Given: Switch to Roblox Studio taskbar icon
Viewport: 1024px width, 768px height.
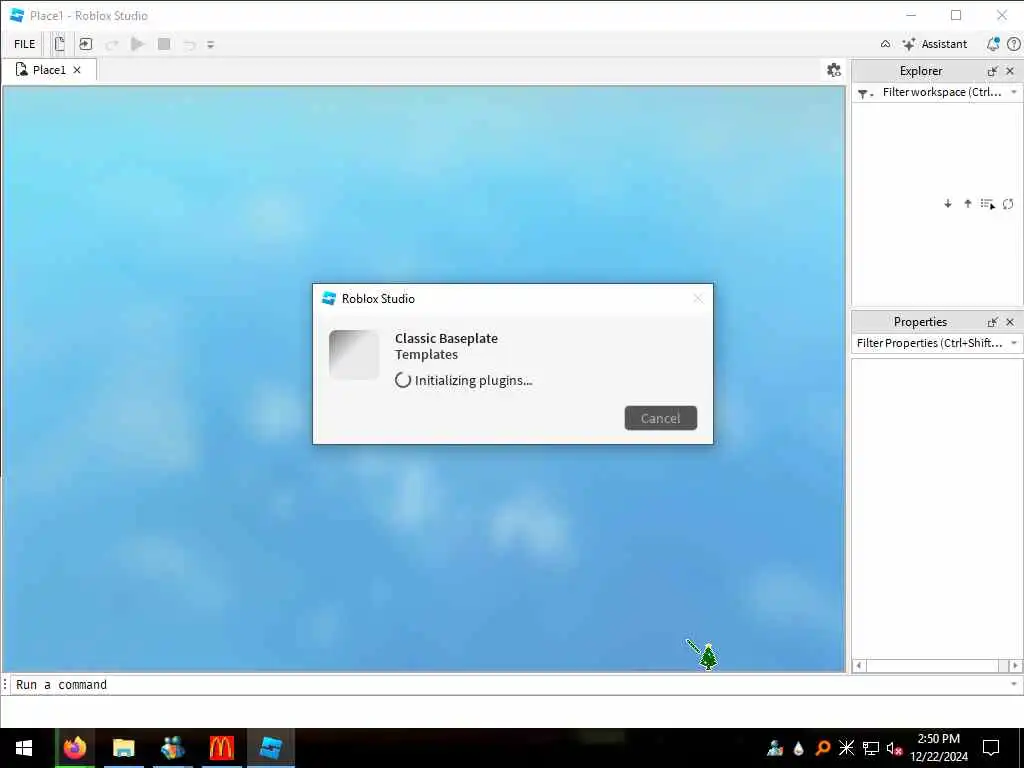Looking at the screenshot, I should coord(270,748).
